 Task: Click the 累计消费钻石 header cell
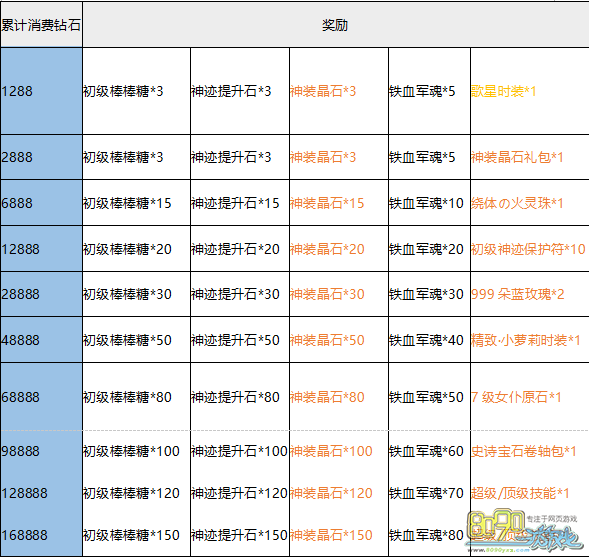[x=41, y=25]
